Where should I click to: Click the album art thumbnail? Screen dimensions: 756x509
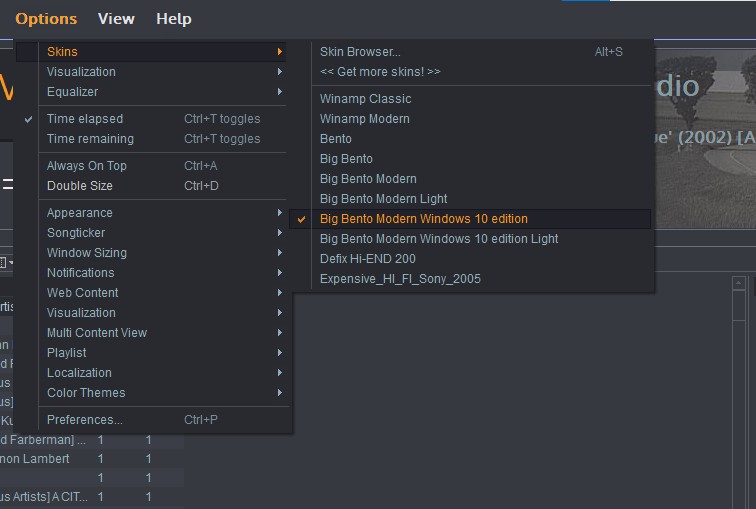[x=705, y=139]
